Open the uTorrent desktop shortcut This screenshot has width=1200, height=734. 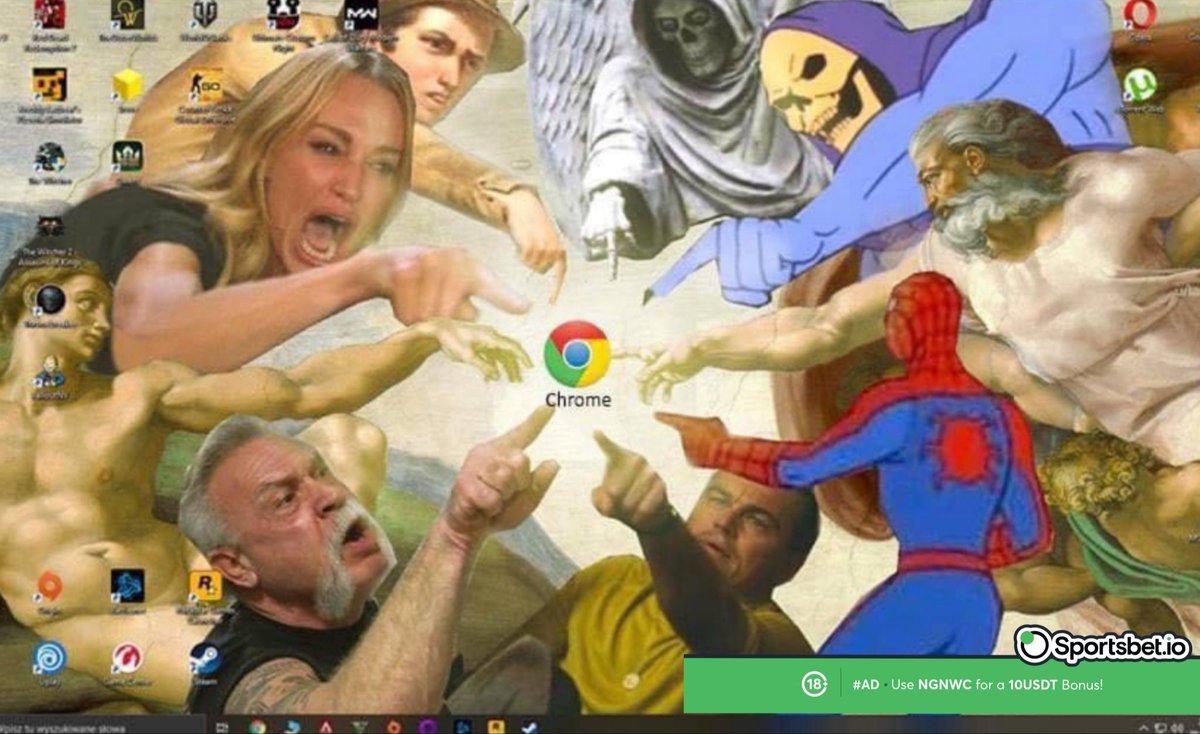(x=1140, y=85)
